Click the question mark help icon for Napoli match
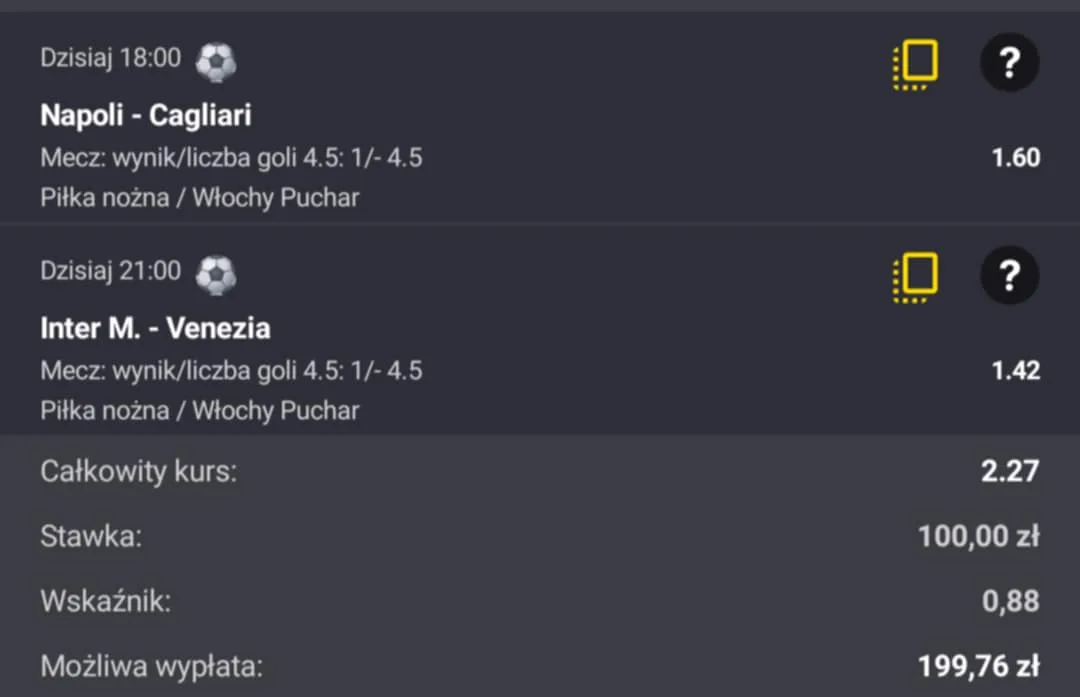 click(1010, 62)
